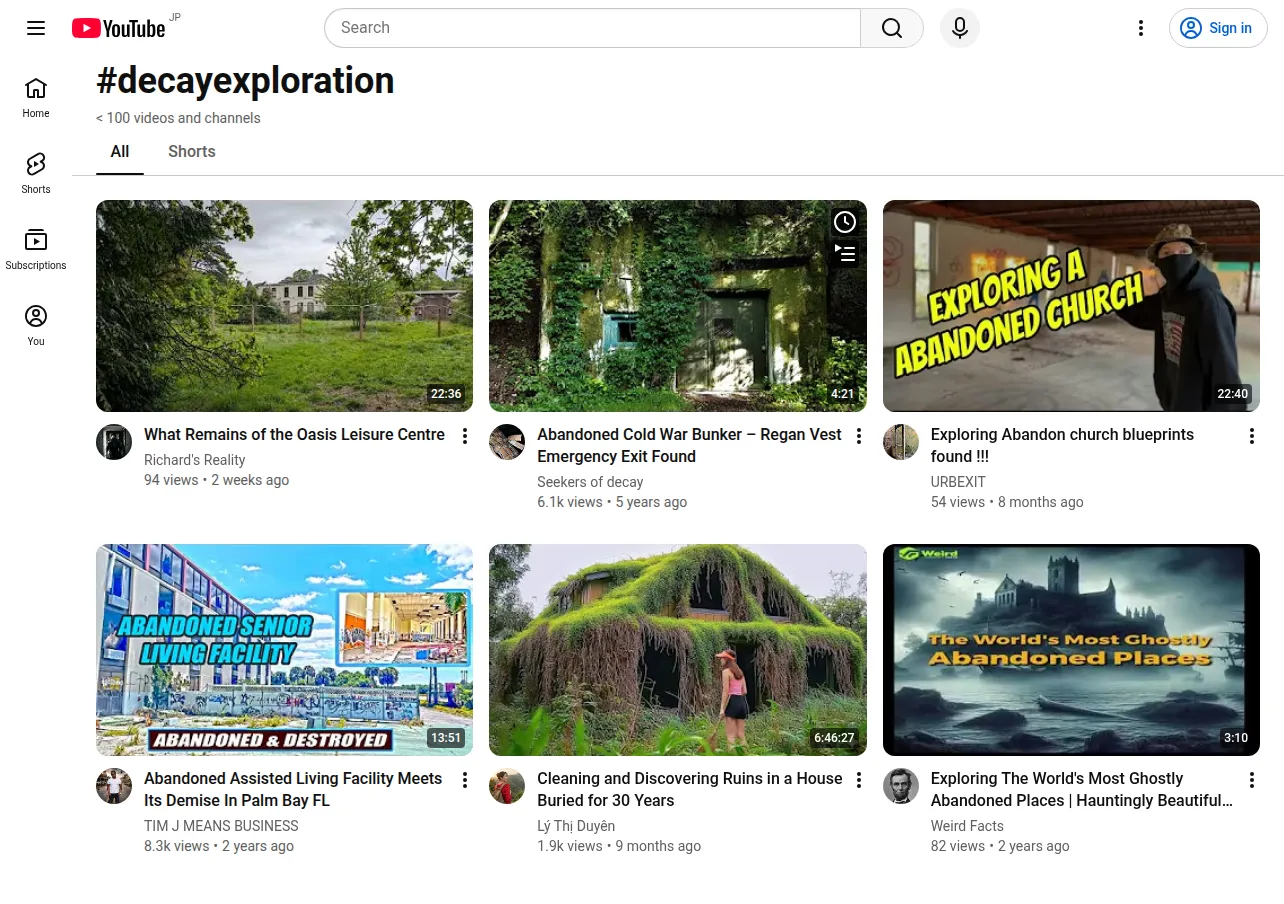Open the You section in sidebar

36,325
